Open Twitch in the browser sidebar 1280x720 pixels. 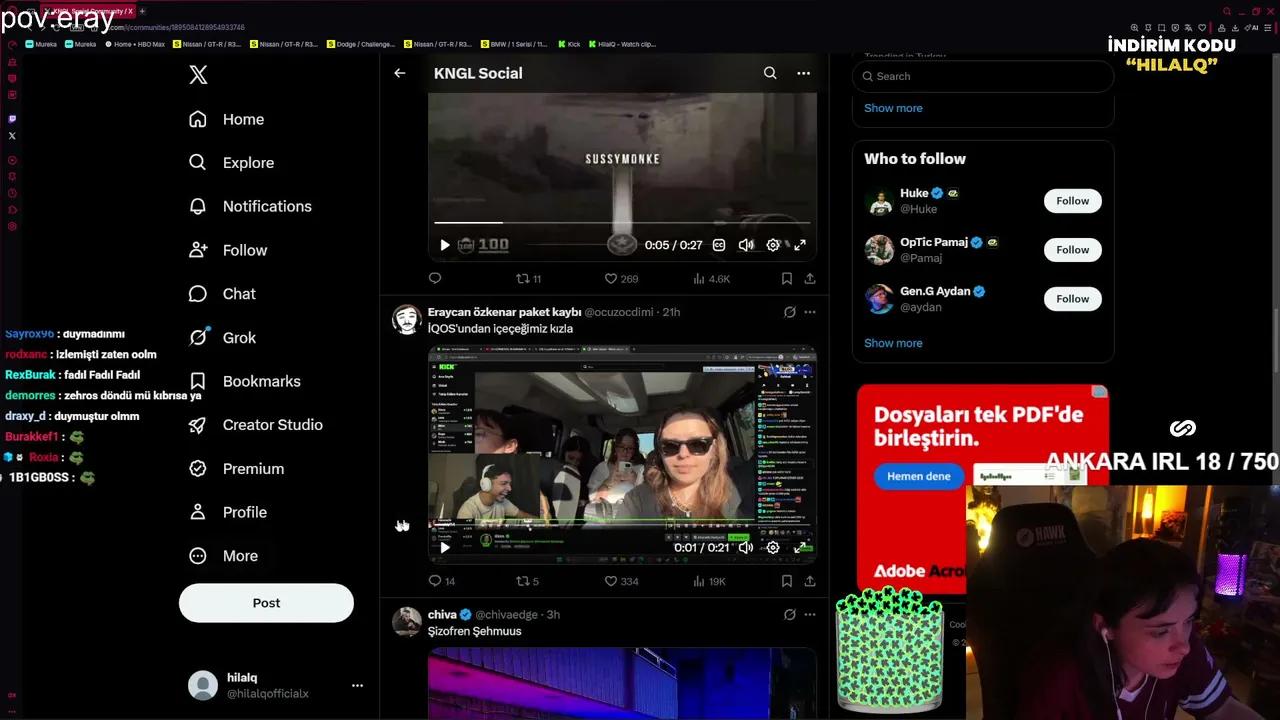pos(12,119)
